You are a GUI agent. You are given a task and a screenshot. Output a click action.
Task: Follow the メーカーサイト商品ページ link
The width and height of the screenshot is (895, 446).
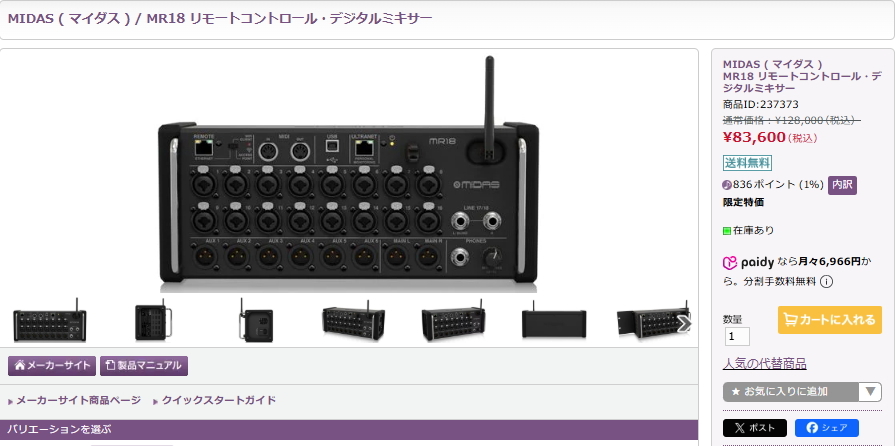pyautogui.click(x=78, y=400)
